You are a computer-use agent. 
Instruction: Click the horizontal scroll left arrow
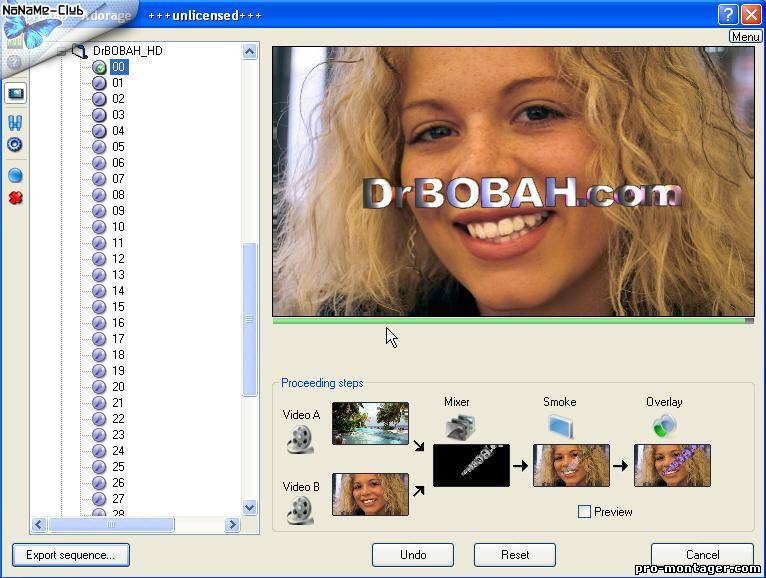pos(39,525)
